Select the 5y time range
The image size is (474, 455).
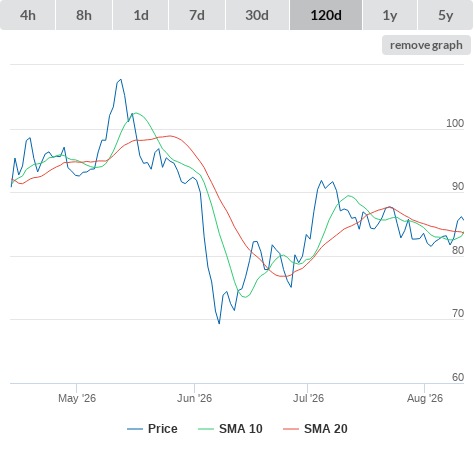click(446, 15)
